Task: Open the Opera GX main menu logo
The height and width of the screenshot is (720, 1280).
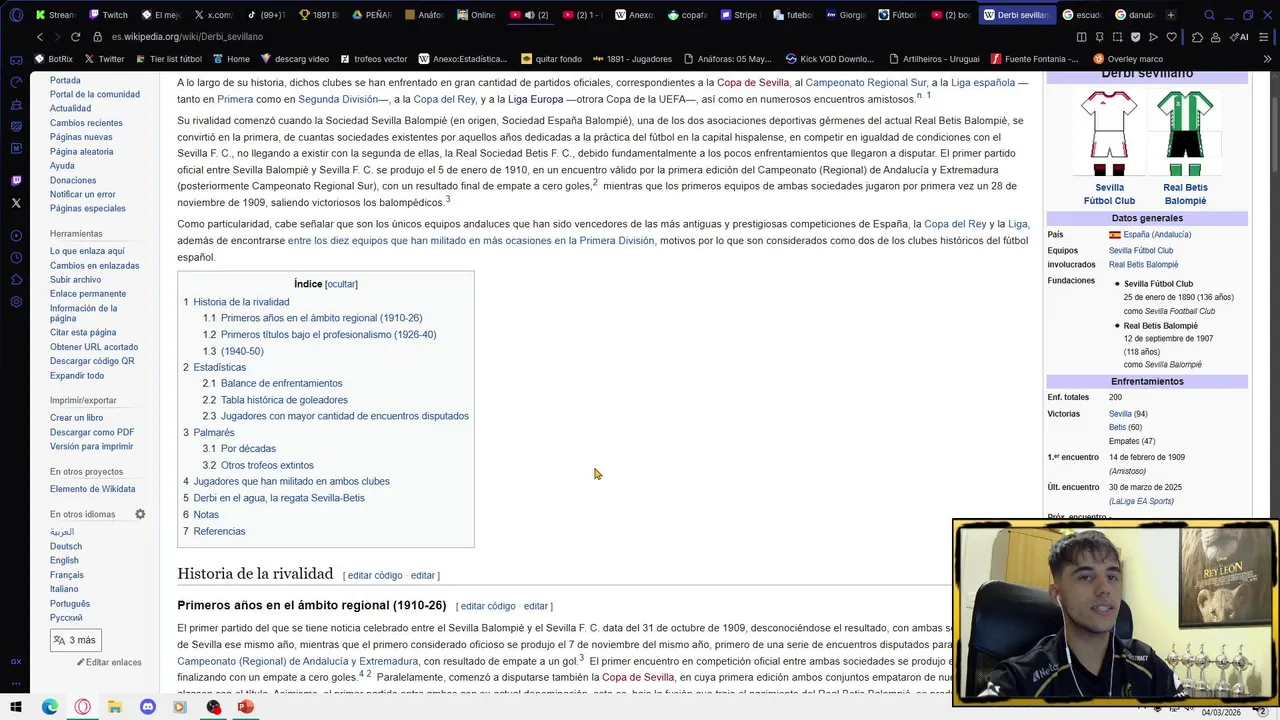Action: tap(16, 15)
